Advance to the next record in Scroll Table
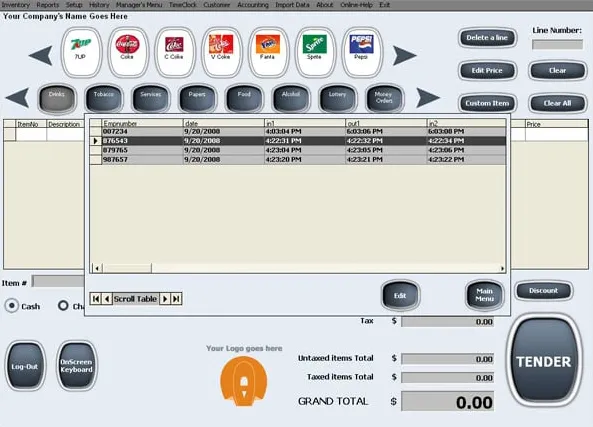This screenshot has height=427, width=593. pos(165,299)
